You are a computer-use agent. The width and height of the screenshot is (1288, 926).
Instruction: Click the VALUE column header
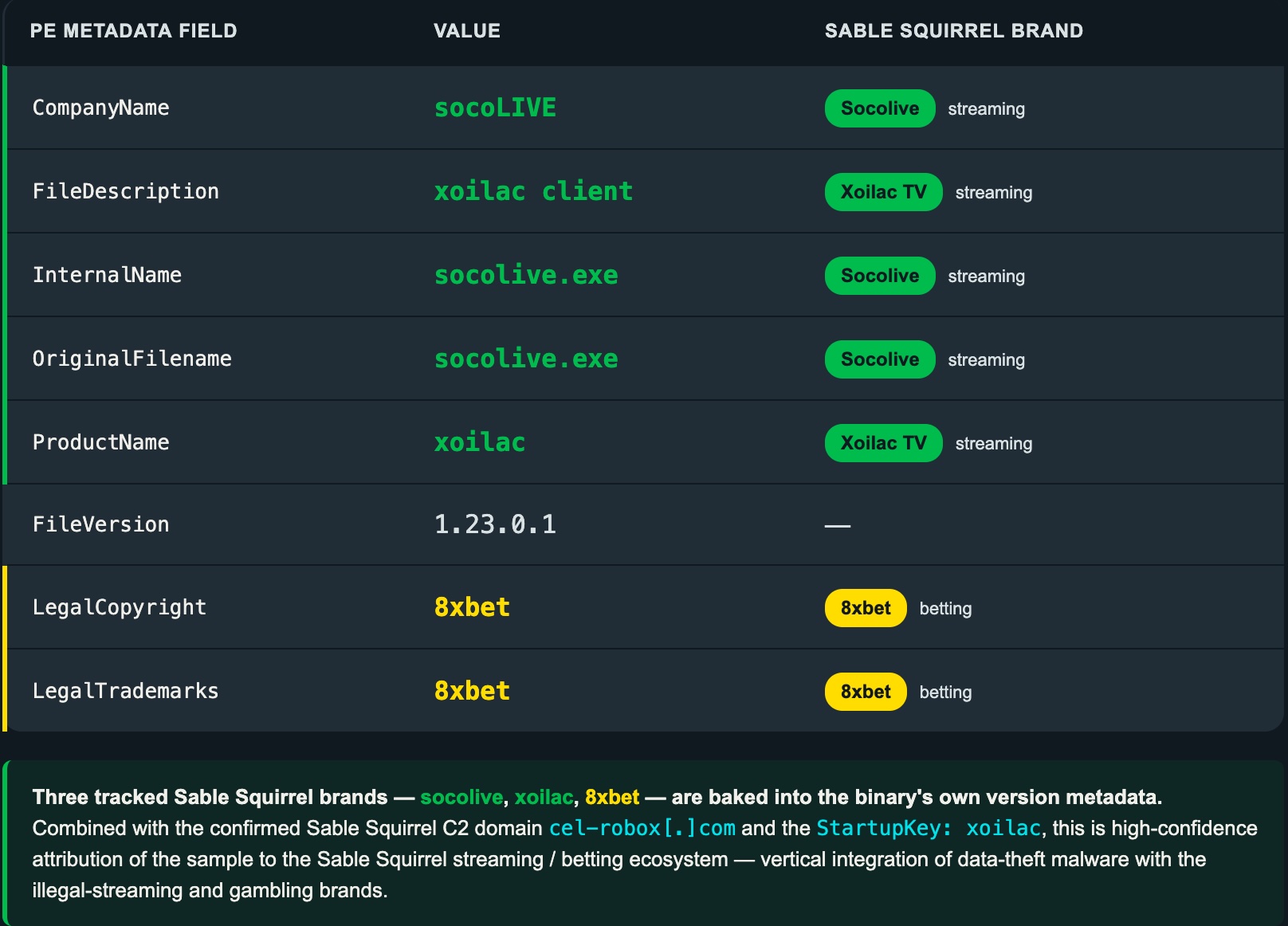tap(467, 31)
